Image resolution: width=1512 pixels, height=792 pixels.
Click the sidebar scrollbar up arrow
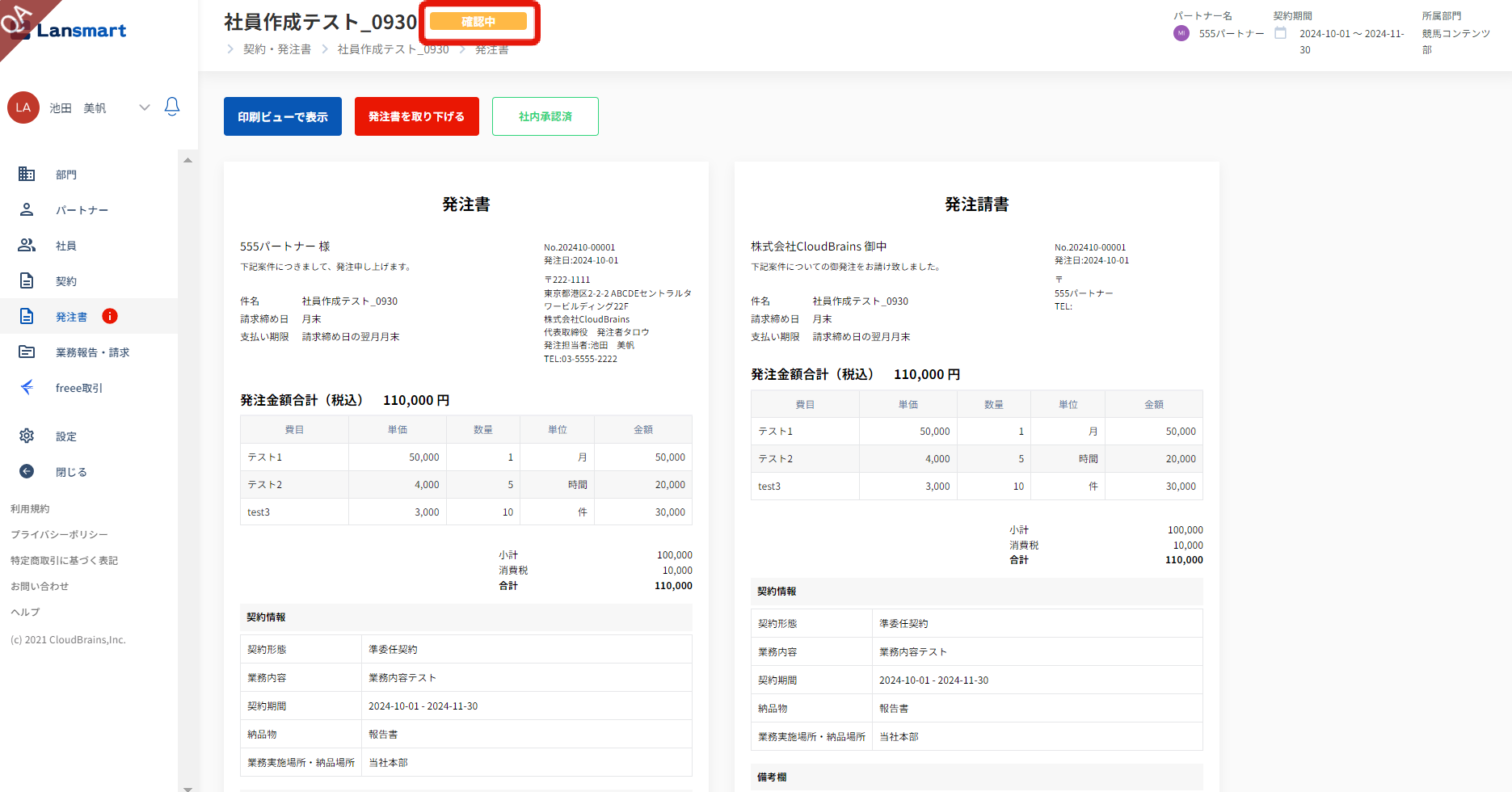pyautogui.click(x=187, y=160)
